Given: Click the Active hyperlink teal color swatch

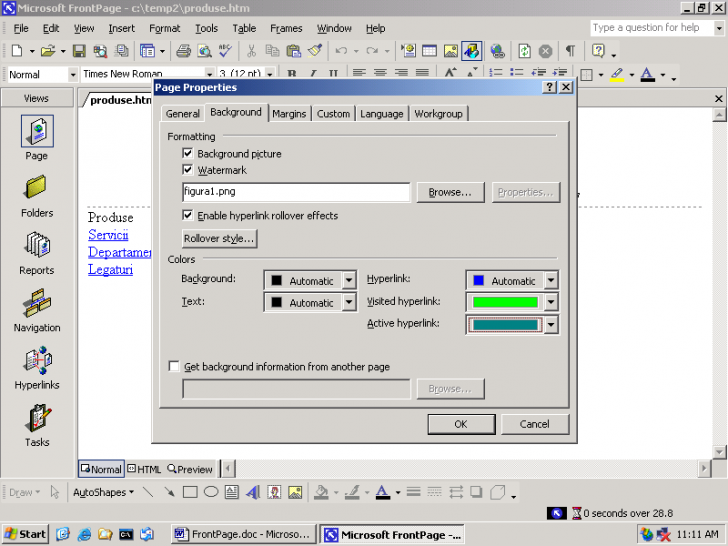Looking at the screenshot, I should (504, 324).
